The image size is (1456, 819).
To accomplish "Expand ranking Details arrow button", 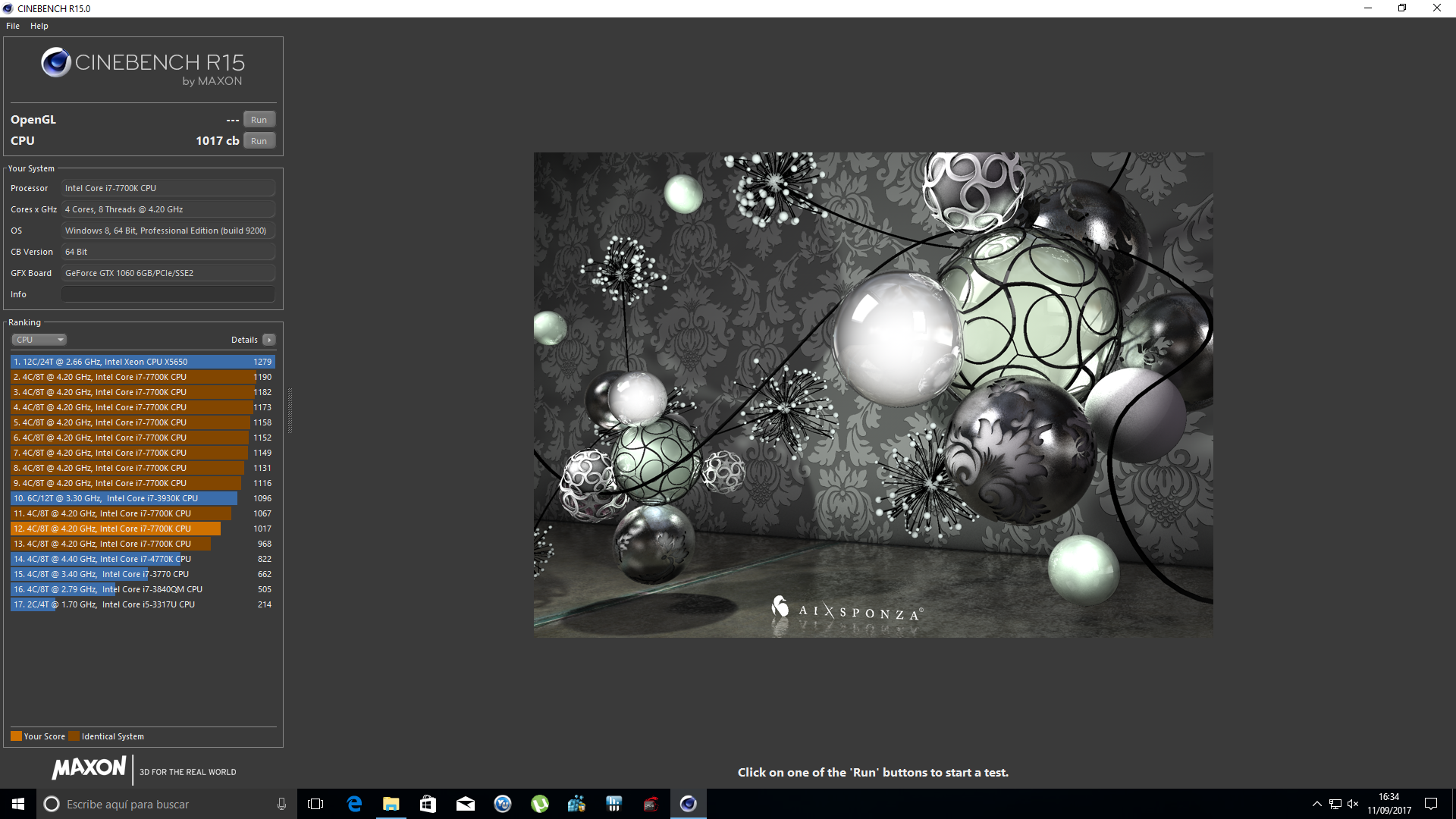I will (269, 340).
